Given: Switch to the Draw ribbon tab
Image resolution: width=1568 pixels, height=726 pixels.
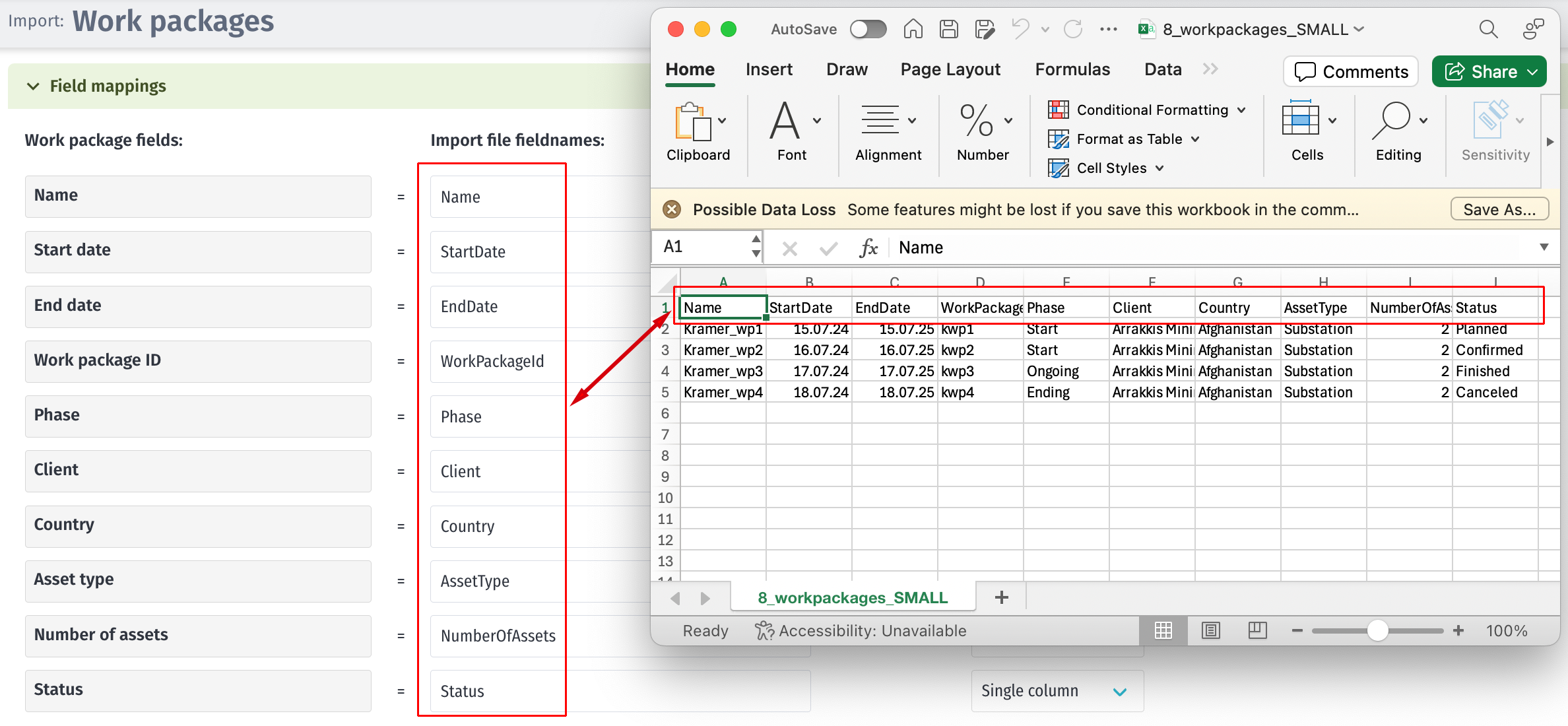Looking at the screenshot, I should click(x=847, y=70).
